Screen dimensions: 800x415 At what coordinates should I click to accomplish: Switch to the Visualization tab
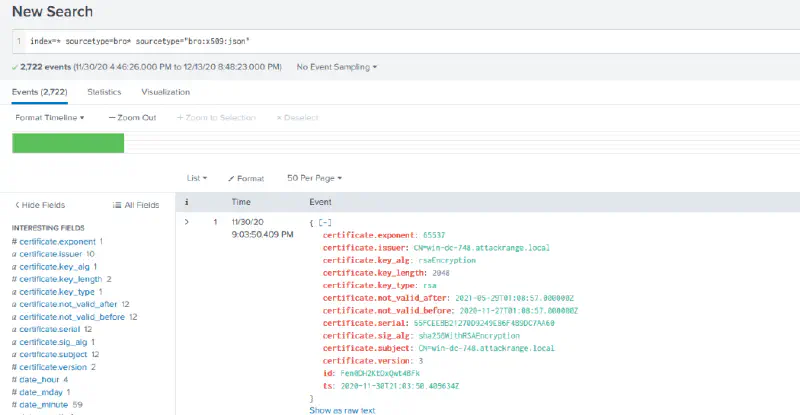[x=165, y=92]
